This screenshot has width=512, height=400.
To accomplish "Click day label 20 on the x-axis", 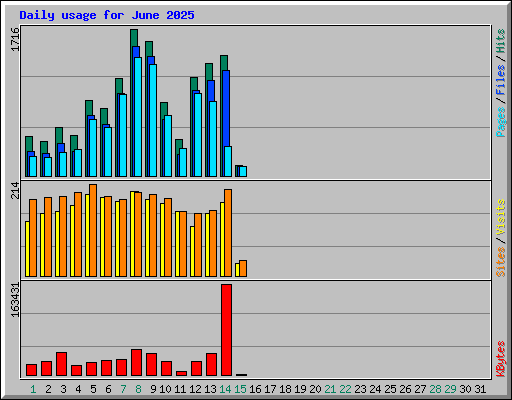I will tap(315, 389).
